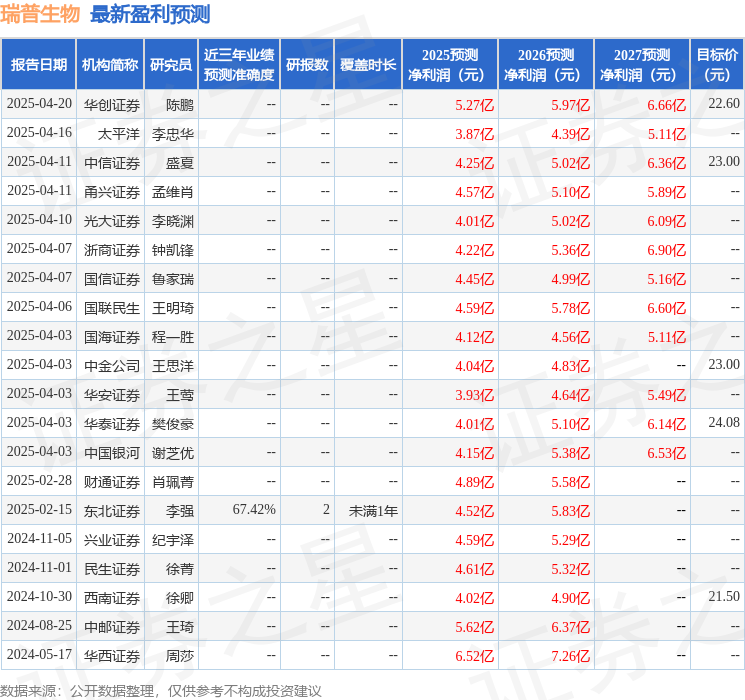The width and height of the screenshot is (745, 700).
Task: Select the 民生证券 institution cell
Action: (x=112, y=568)
